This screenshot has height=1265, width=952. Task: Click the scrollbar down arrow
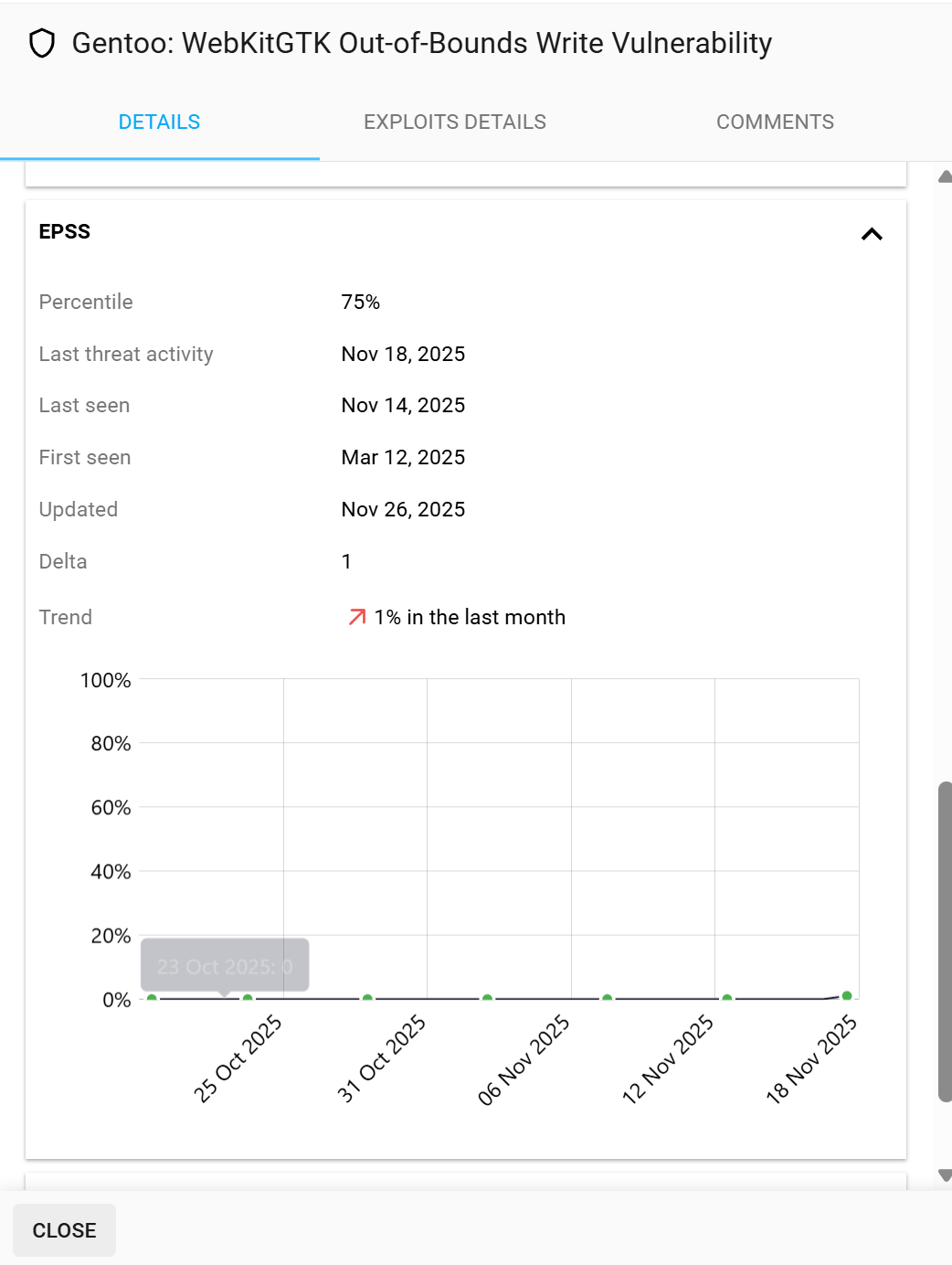(x=945, y=1175)
